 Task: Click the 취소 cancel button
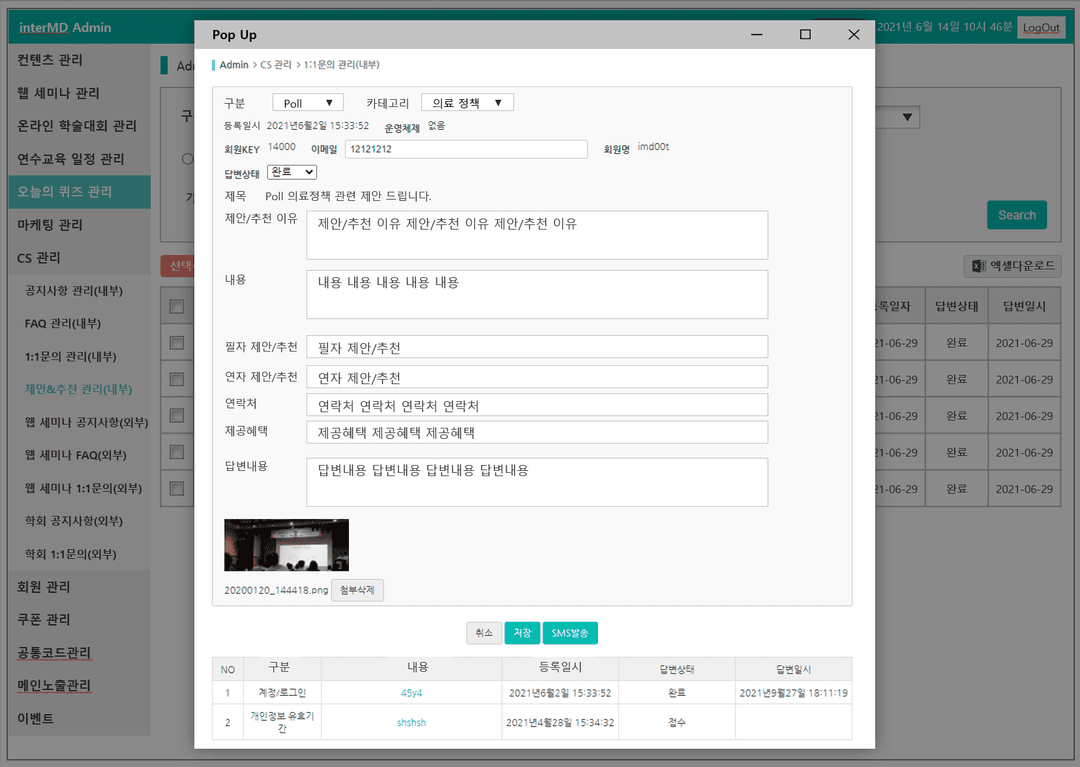[x=484, y=633]
